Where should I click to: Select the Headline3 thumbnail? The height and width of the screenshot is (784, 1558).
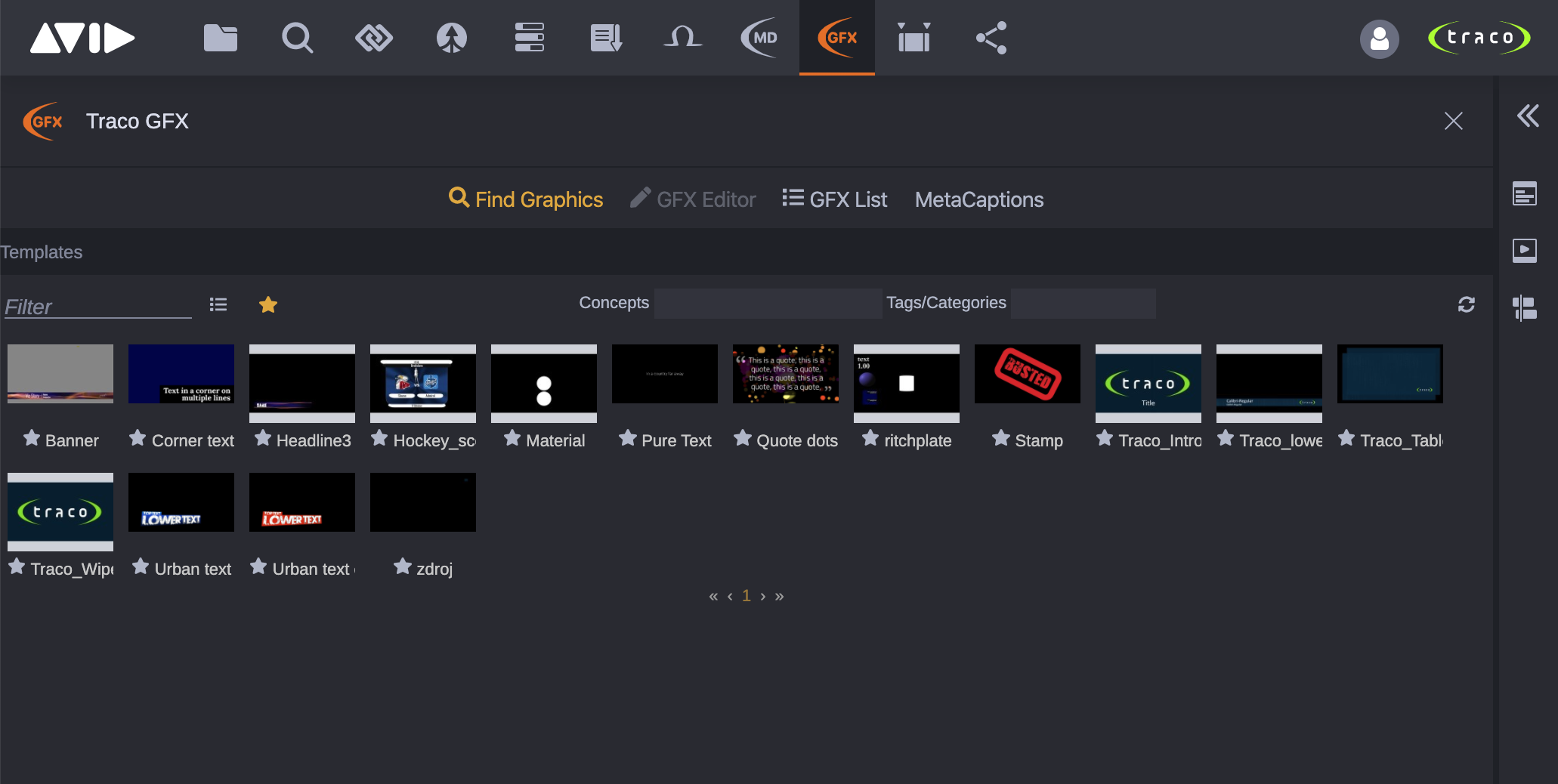pyautogui.click(x=302, y=384)
